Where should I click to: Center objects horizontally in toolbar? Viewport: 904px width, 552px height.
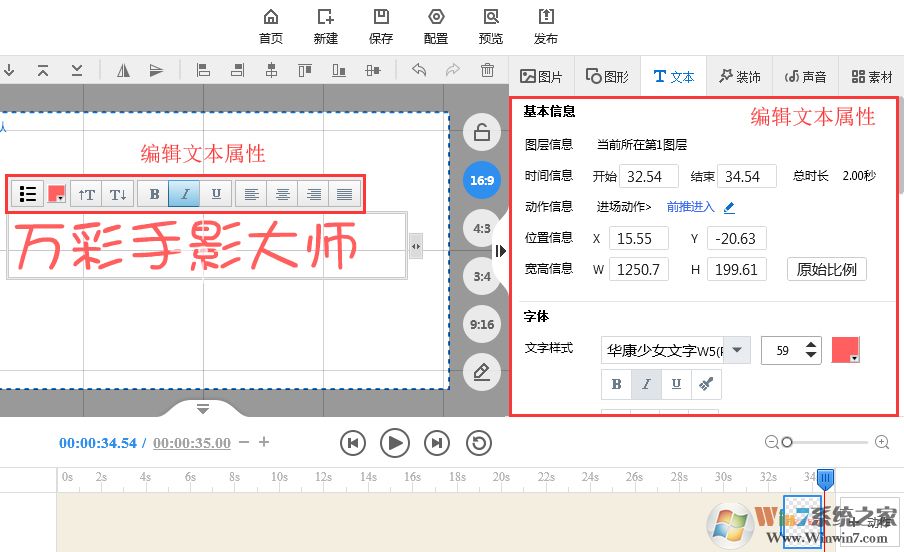(x=271, y=70)
